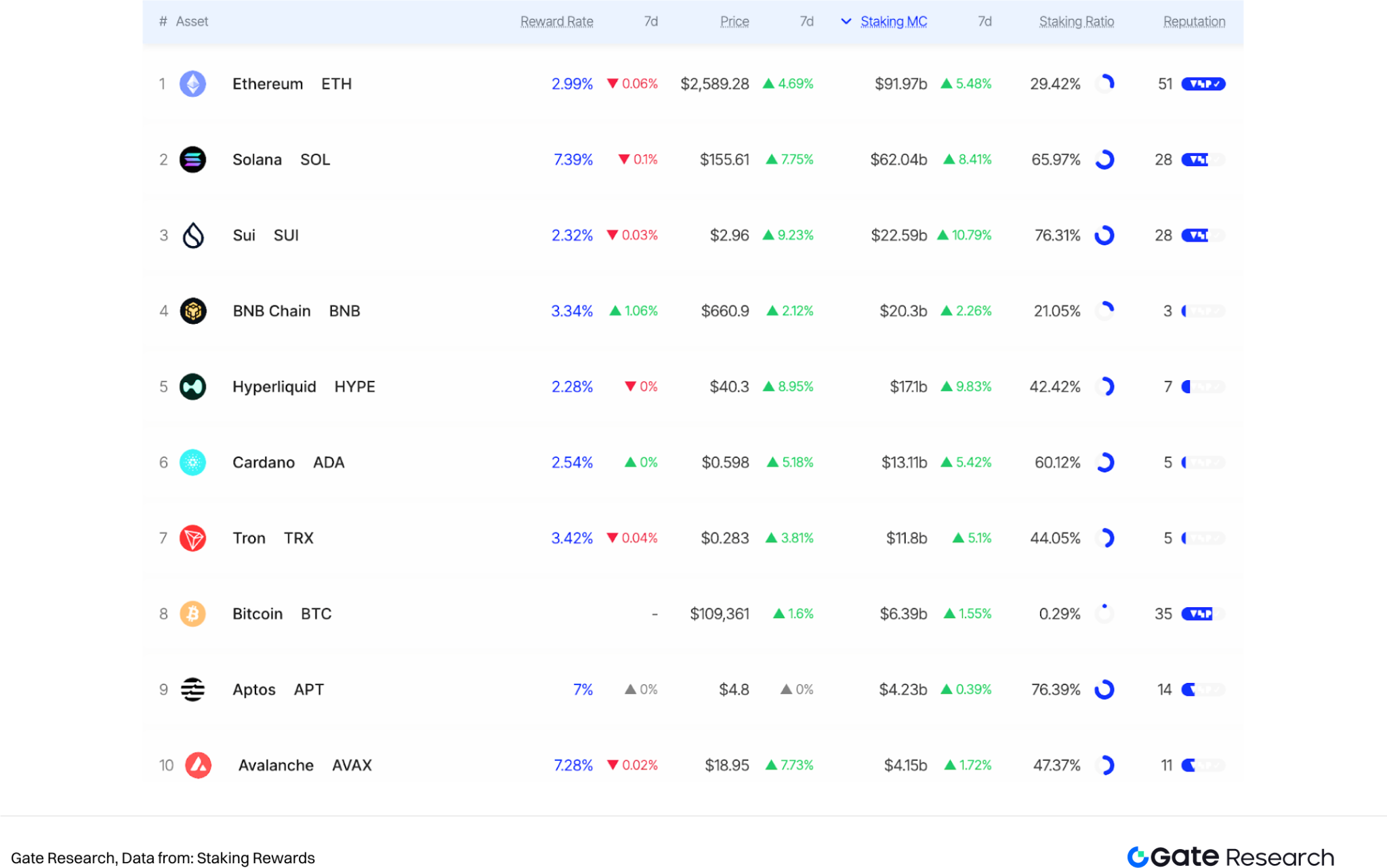The width and height of the screenshot is (1387, 868).
Task: Click Ethereum's staking ratio ring indicator
Action: [1104, 84]
